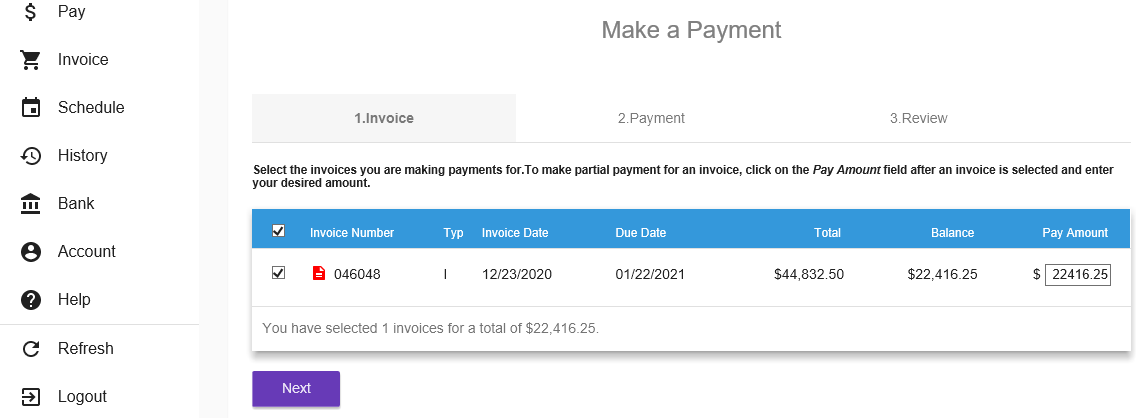Switch to the 2.Payment step tab
Viewport: 1136px width, 418px height.
[651, 118]
